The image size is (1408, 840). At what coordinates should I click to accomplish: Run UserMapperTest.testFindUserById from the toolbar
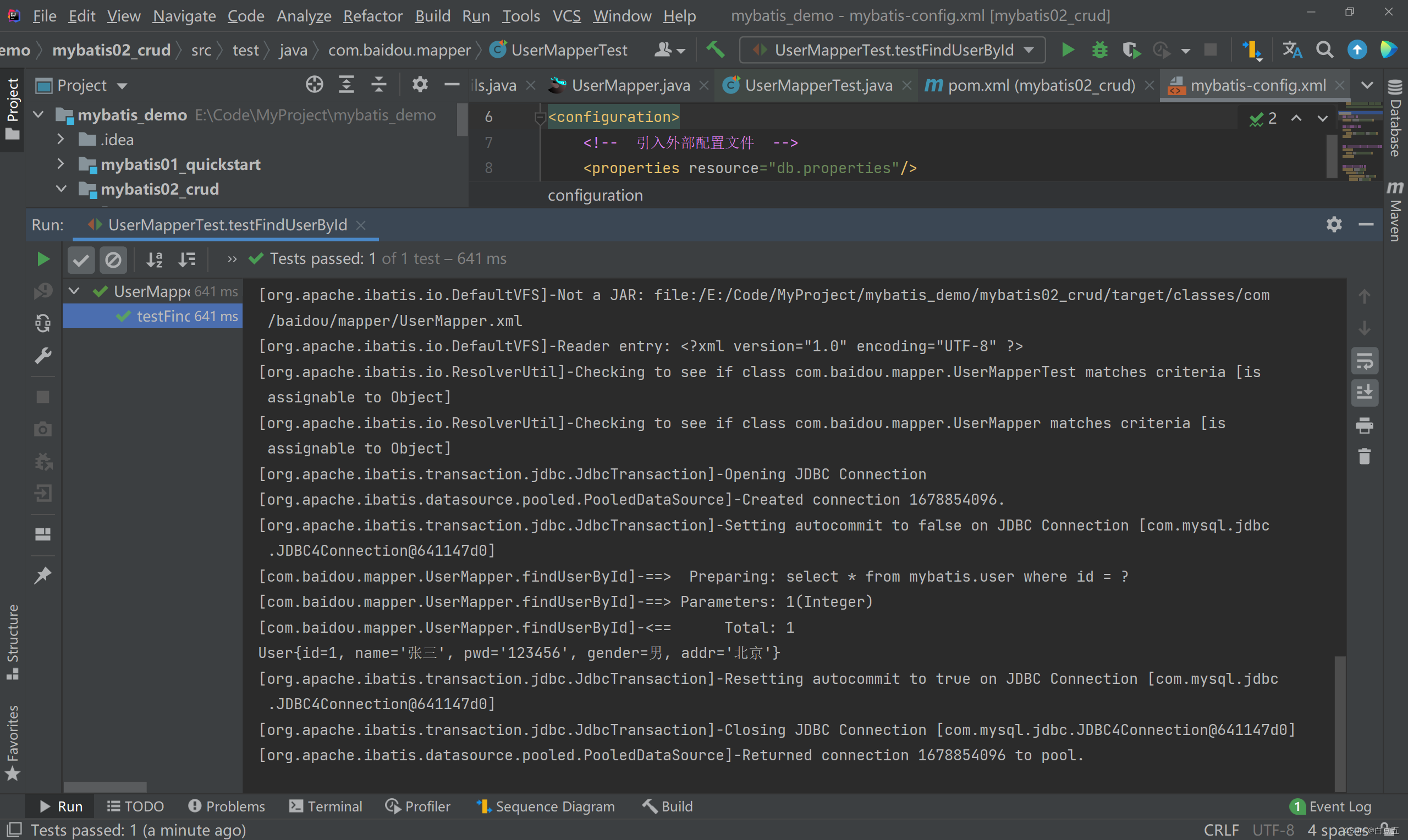click(1068, 50)
